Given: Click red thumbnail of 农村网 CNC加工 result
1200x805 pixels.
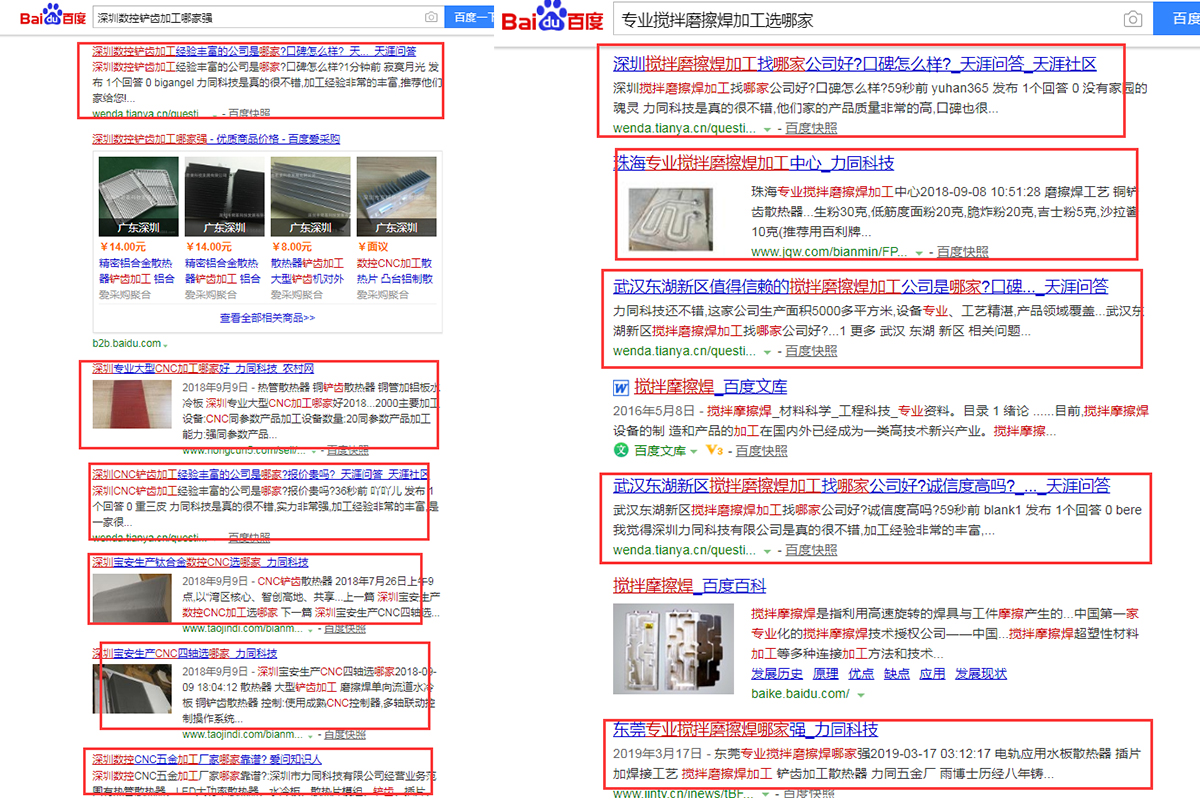Looking at the screenshot, I should 132,402.
